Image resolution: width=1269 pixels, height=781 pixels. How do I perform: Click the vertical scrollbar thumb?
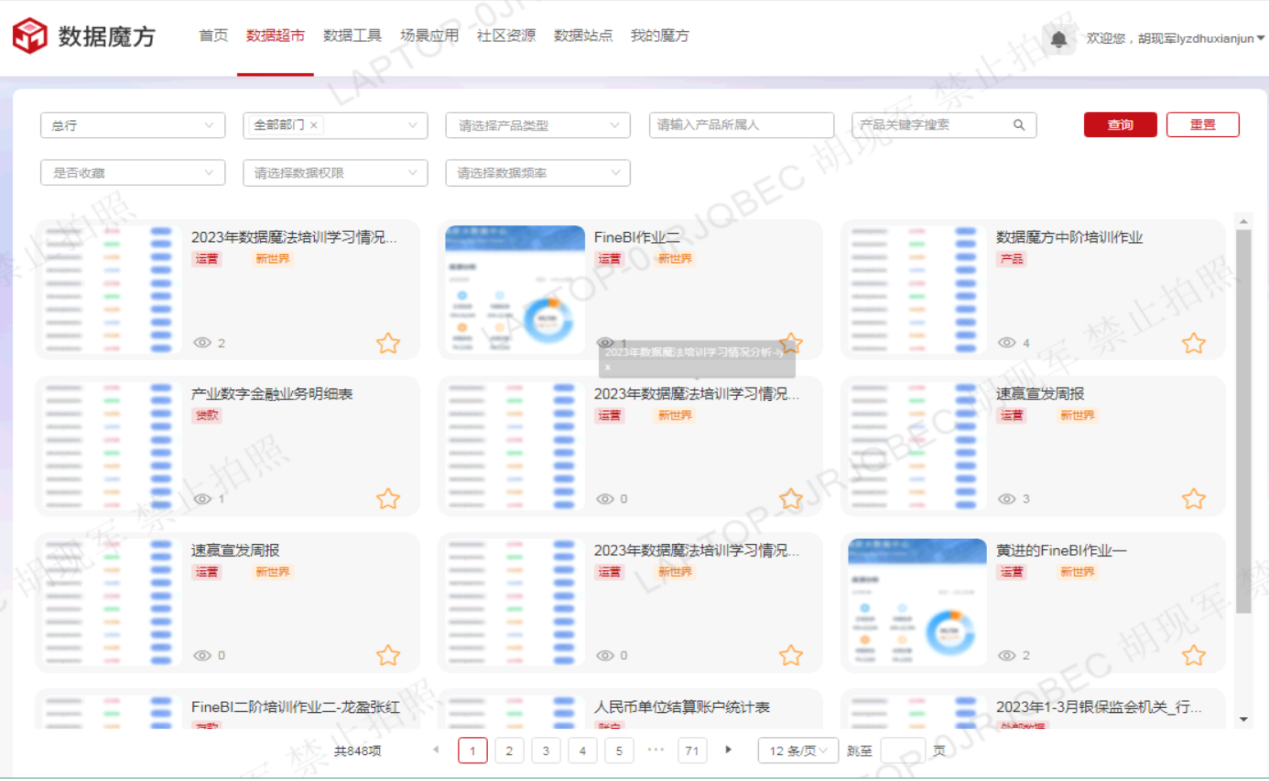1243,420
